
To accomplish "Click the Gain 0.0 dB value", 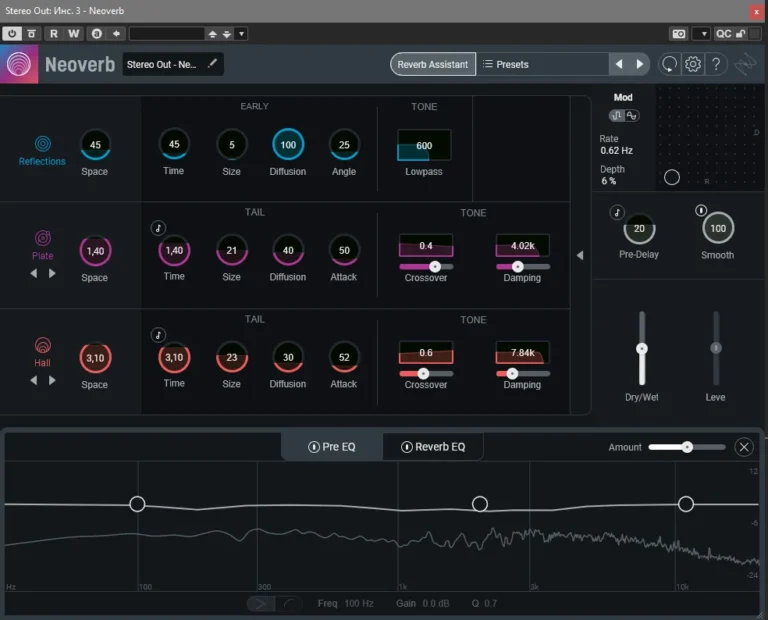I will [x=435, y=603].
